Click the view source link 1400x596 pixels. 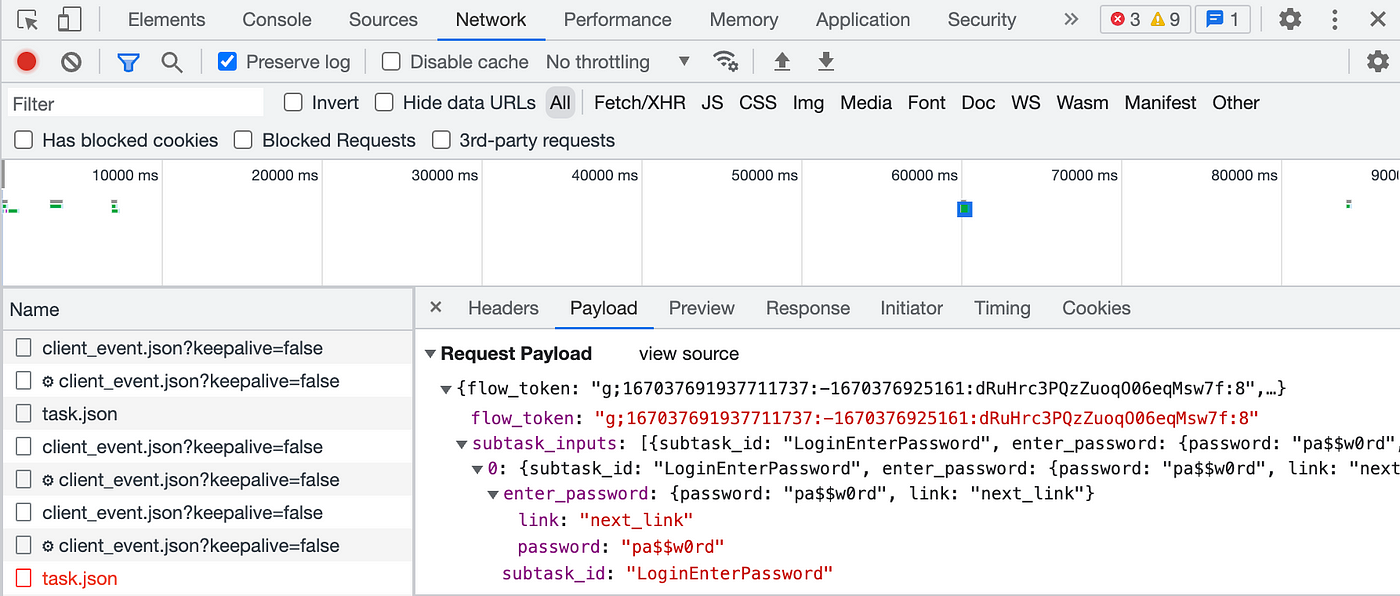(689, 354)
